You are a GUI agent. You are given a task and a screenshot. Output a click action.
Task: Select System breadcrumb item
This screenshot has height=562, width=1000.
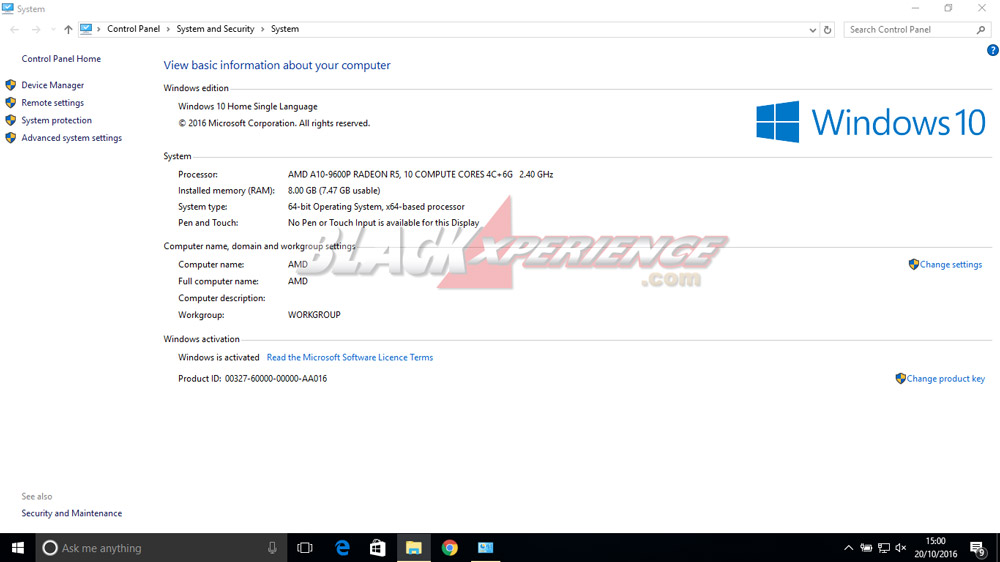coord(284,29)
